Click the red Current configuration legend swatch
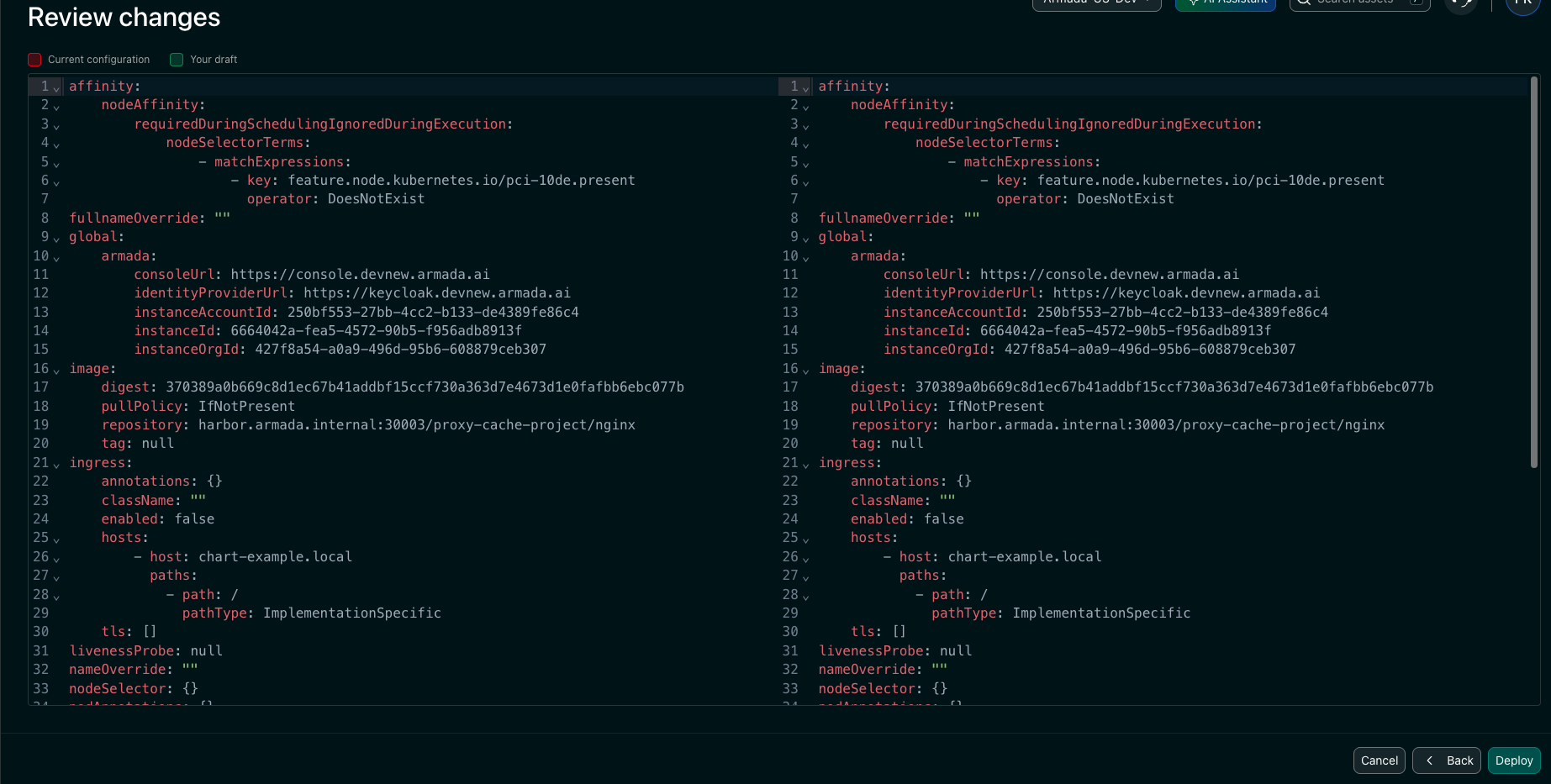The height and width of the screenshot is (784, 1551). point(34,60)
